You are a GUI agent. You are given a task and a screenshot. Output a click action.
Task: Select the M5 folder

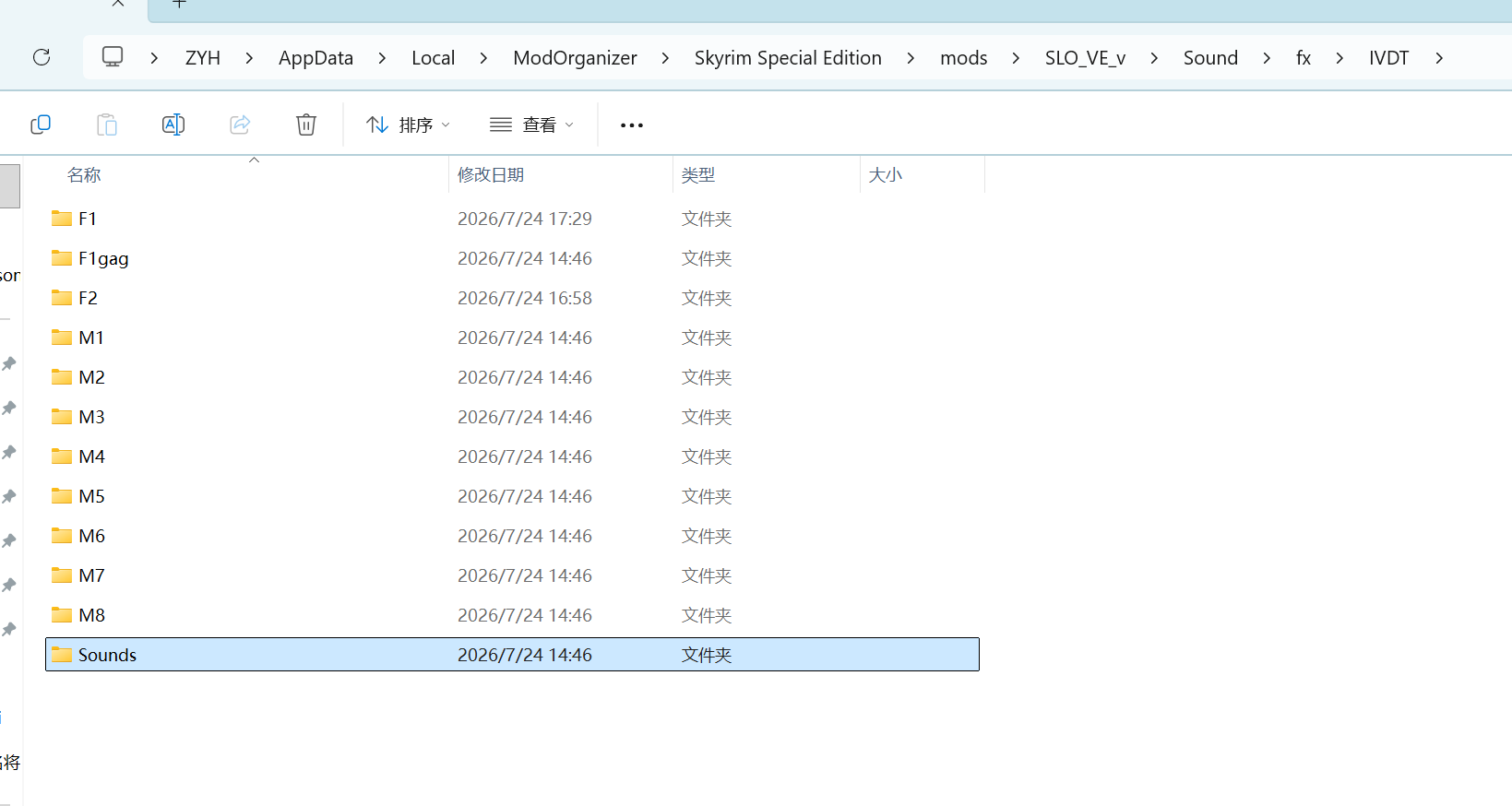pyautogui.click(x=512, y=496)
